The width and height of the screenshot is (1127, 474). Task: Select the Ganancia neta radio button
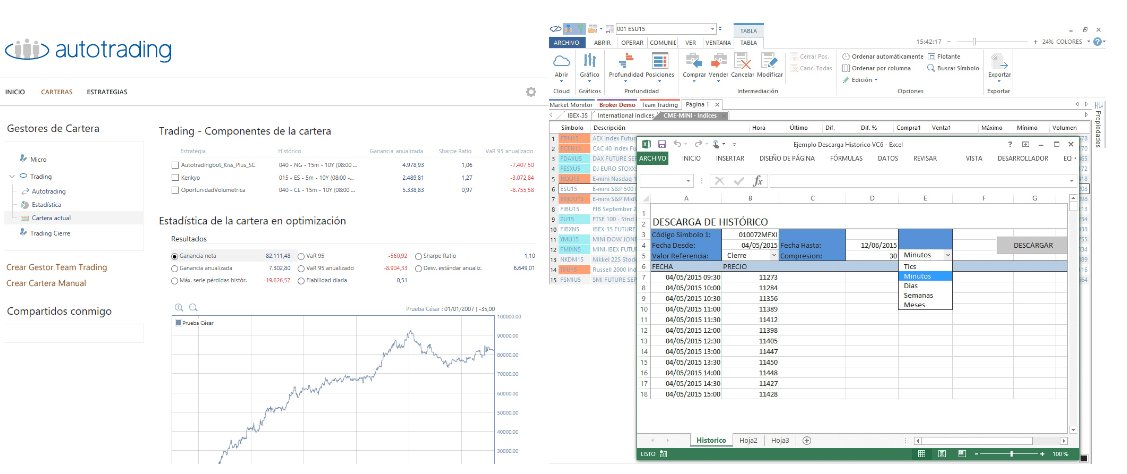pyautogui.click(x=174, y=256)
